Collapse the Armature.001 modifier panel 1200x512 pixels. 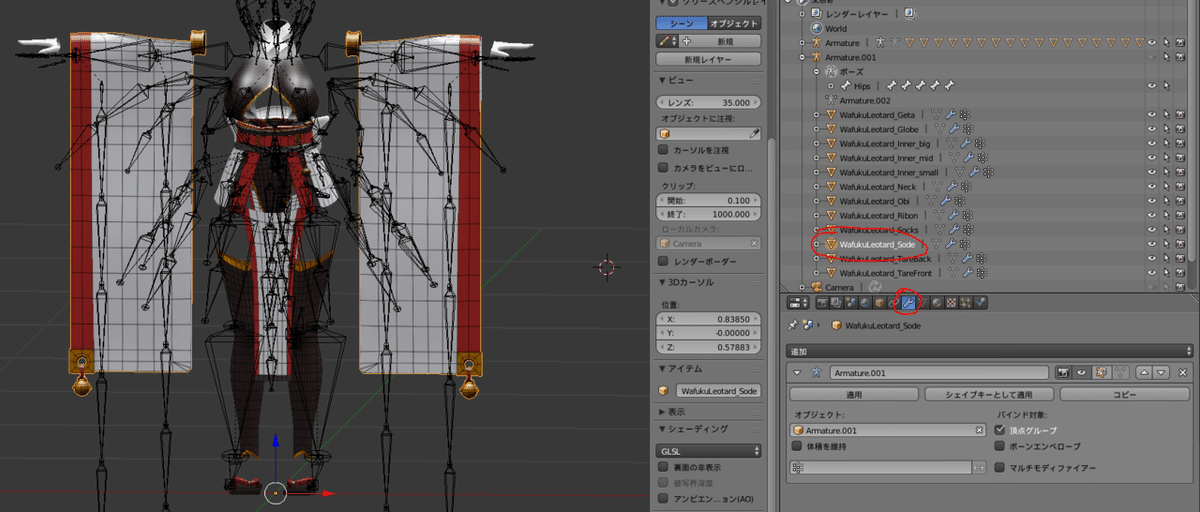click(x=797, y=373)
